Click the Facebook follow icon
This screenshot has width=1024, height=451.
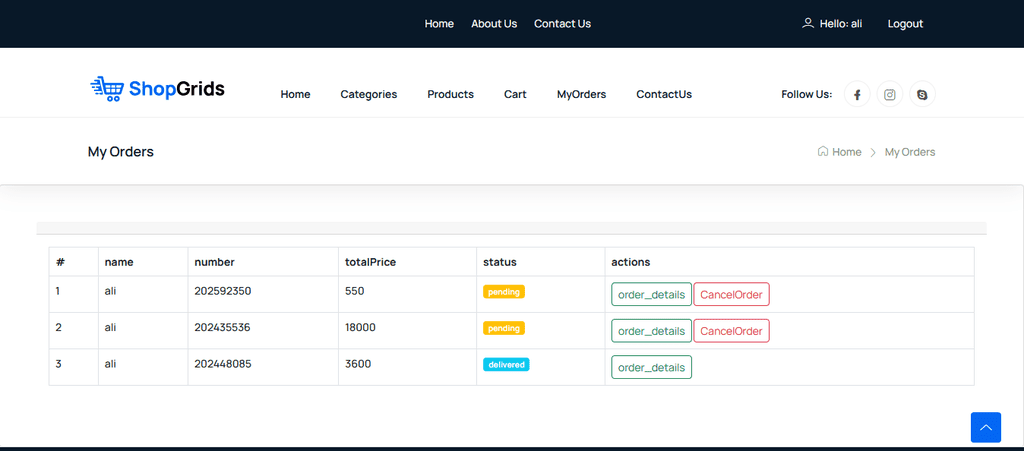tap(857, 95)
